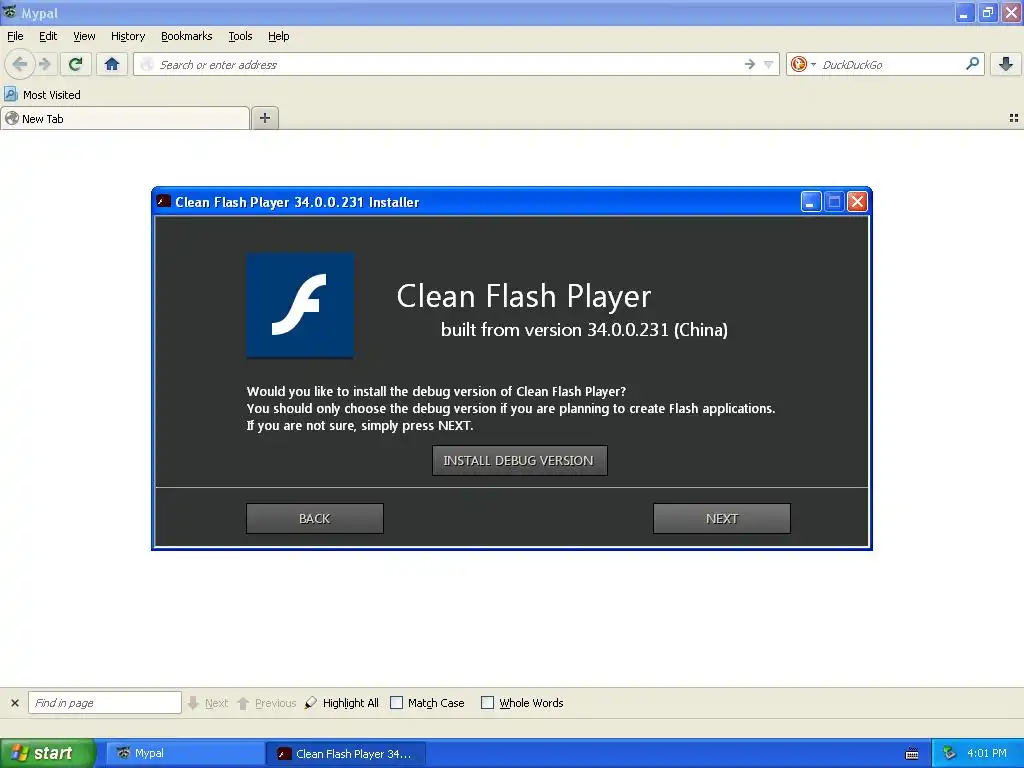
Task: Click the Mypal raccoon title bar icon
Action: [x=10, y=12]
